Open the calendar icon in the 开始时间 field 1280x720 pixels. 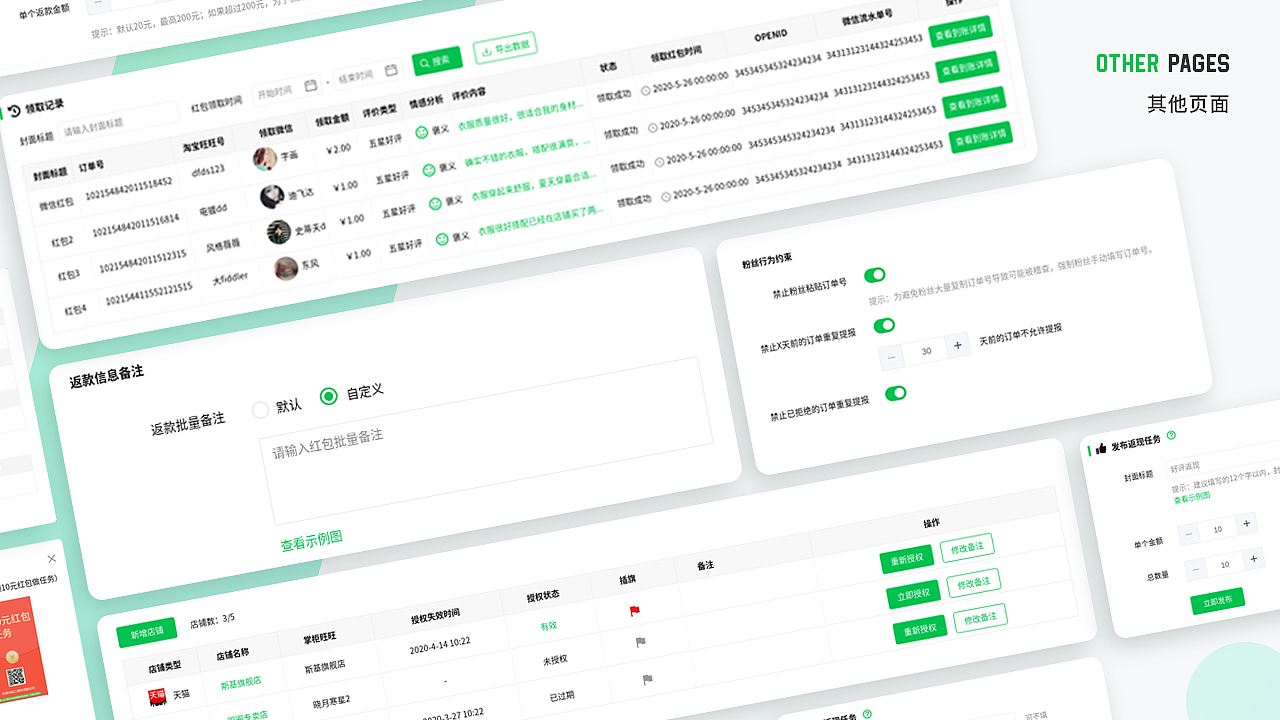(310, 86)
